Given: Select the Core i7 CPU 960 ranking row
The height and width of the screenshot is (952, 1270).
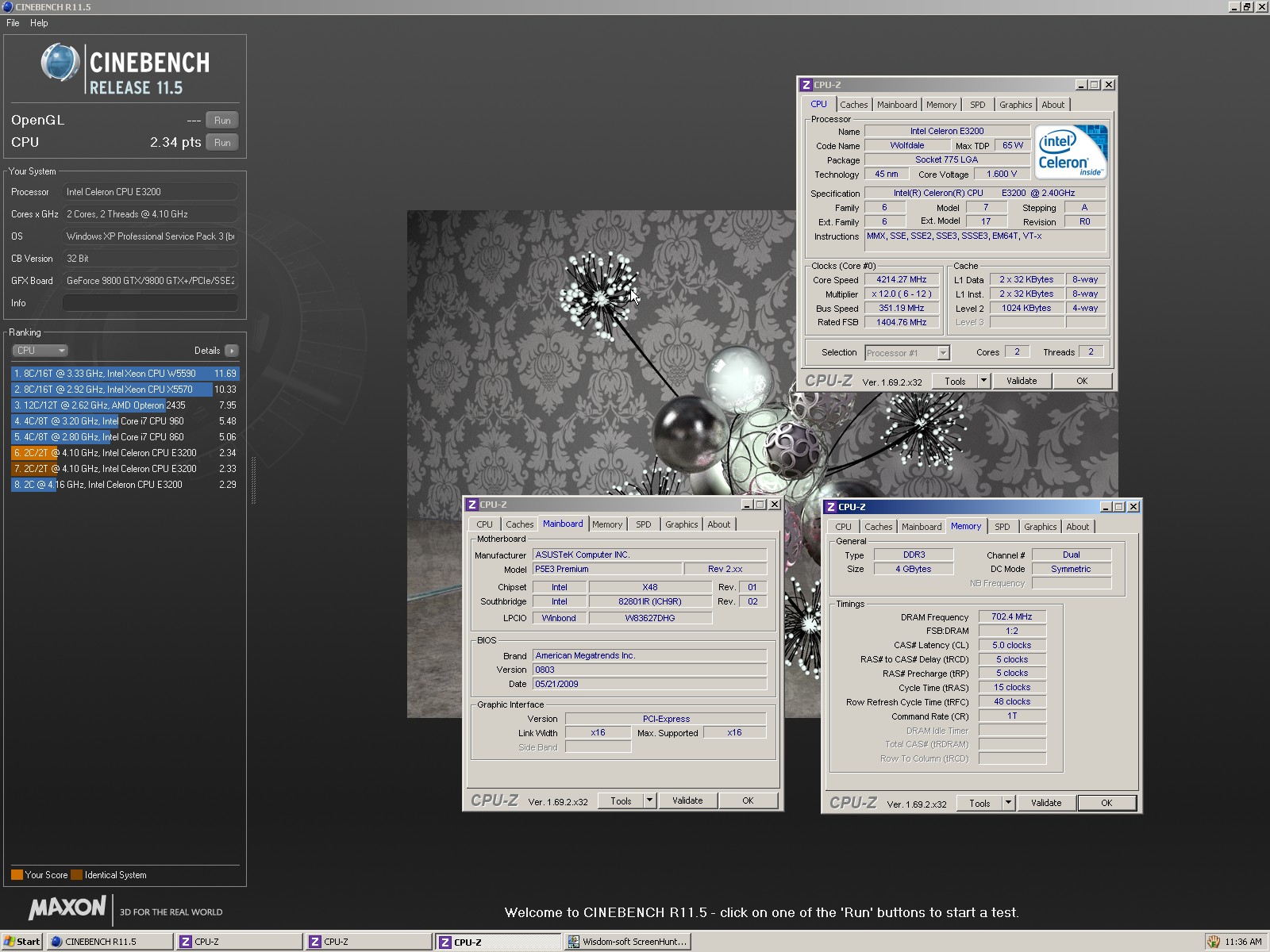Looking at the screenshot, I should (x=125, y=421).
